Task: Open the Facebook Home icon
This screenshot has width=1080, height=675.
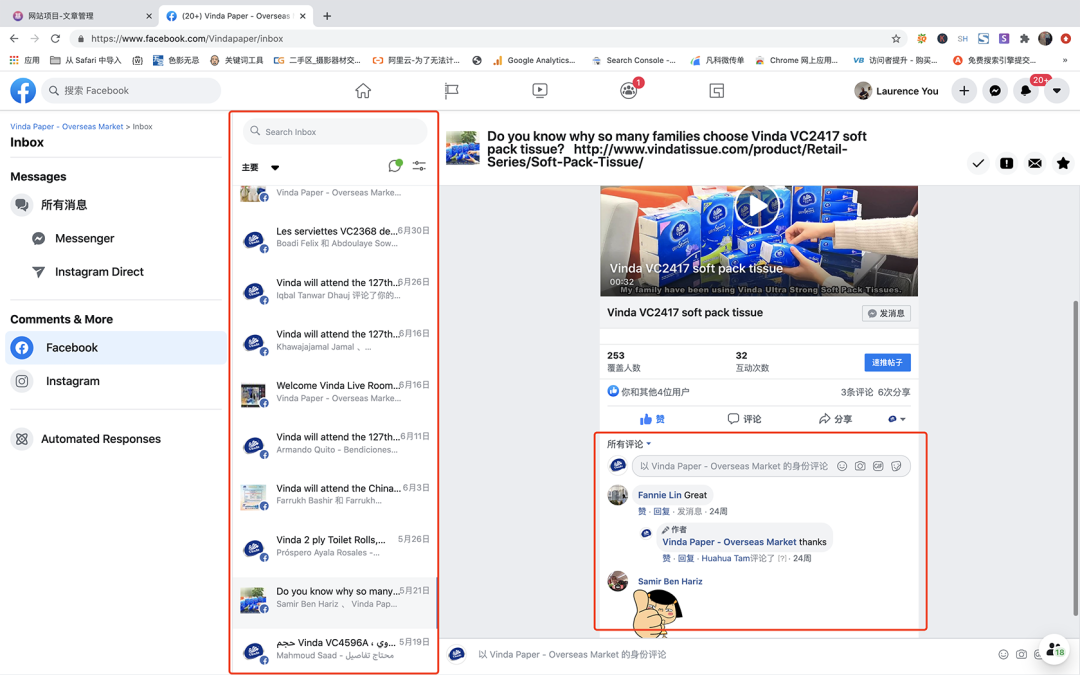Action: [x=363, y=90]
